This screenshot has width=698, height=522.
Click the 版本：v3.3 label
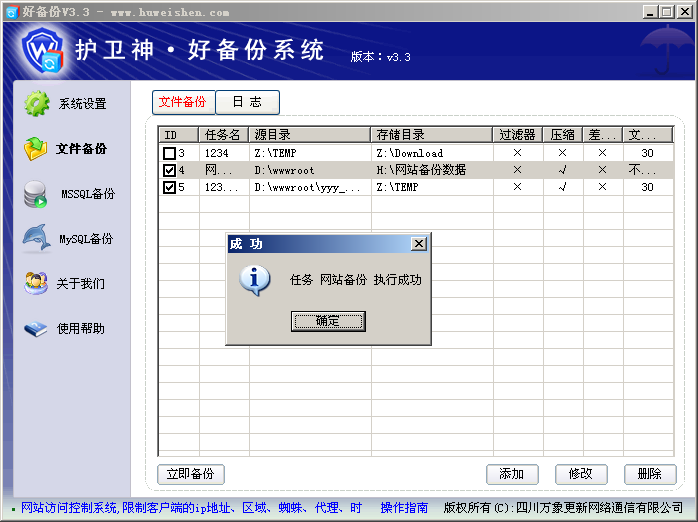381,57
